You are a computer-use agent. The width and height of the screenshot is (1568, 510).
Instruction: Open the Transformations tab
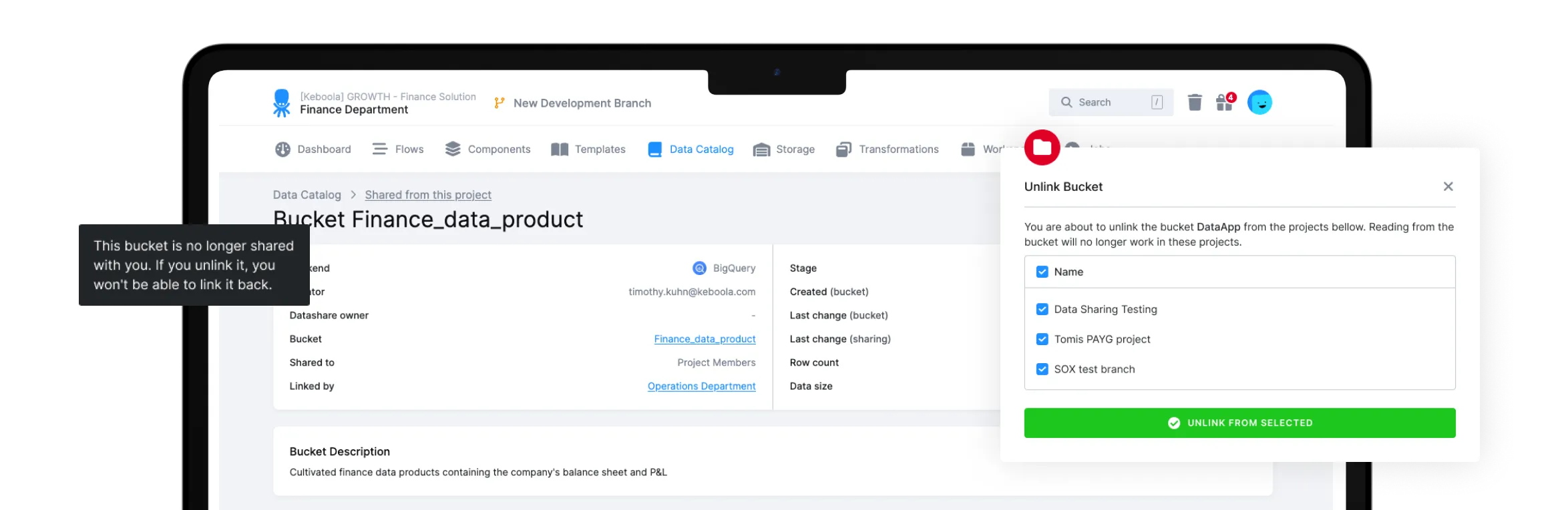(x=887, y=149)
